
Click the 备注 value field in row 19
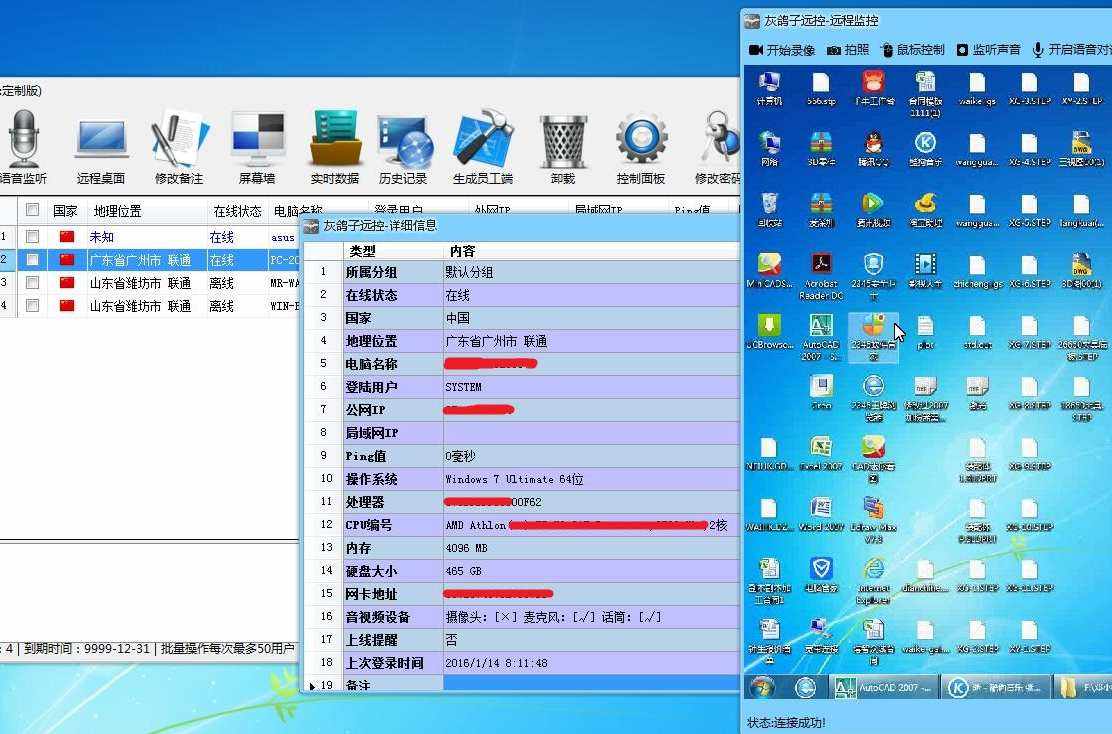pyautogui.click(x=591, y=685)
